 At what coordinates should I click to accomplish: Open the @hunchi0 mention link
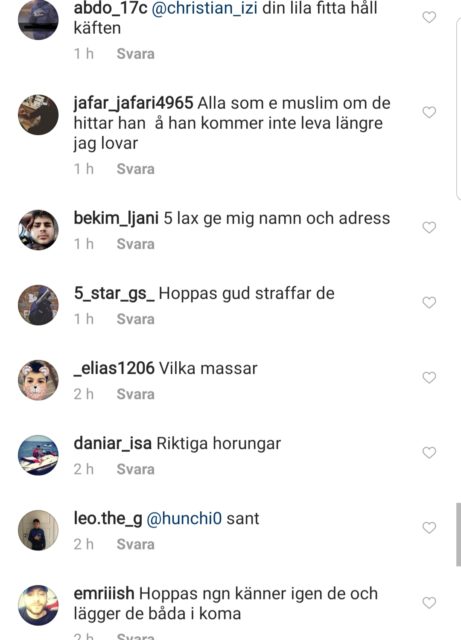[184, 519]
